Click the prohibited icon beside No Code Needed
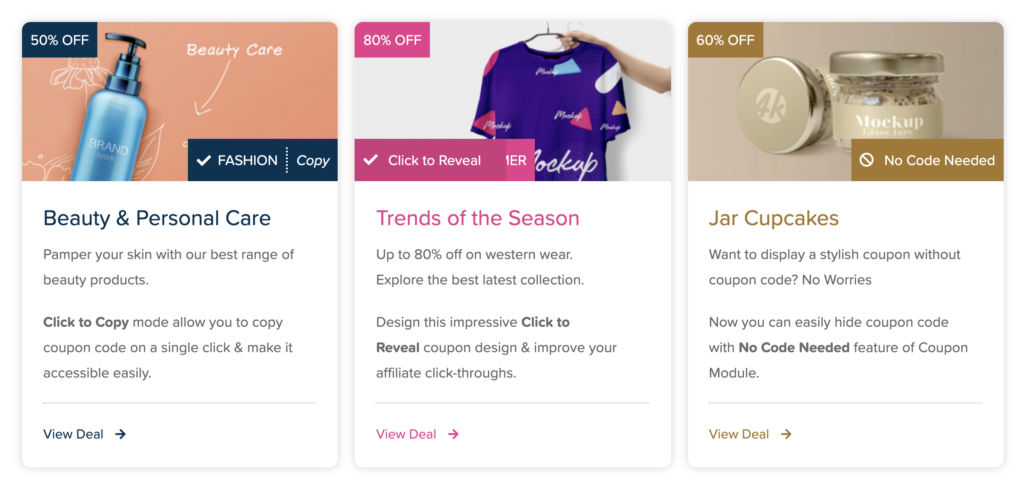The height and width of the screenshot is (491, 1024). click(867, 160)
